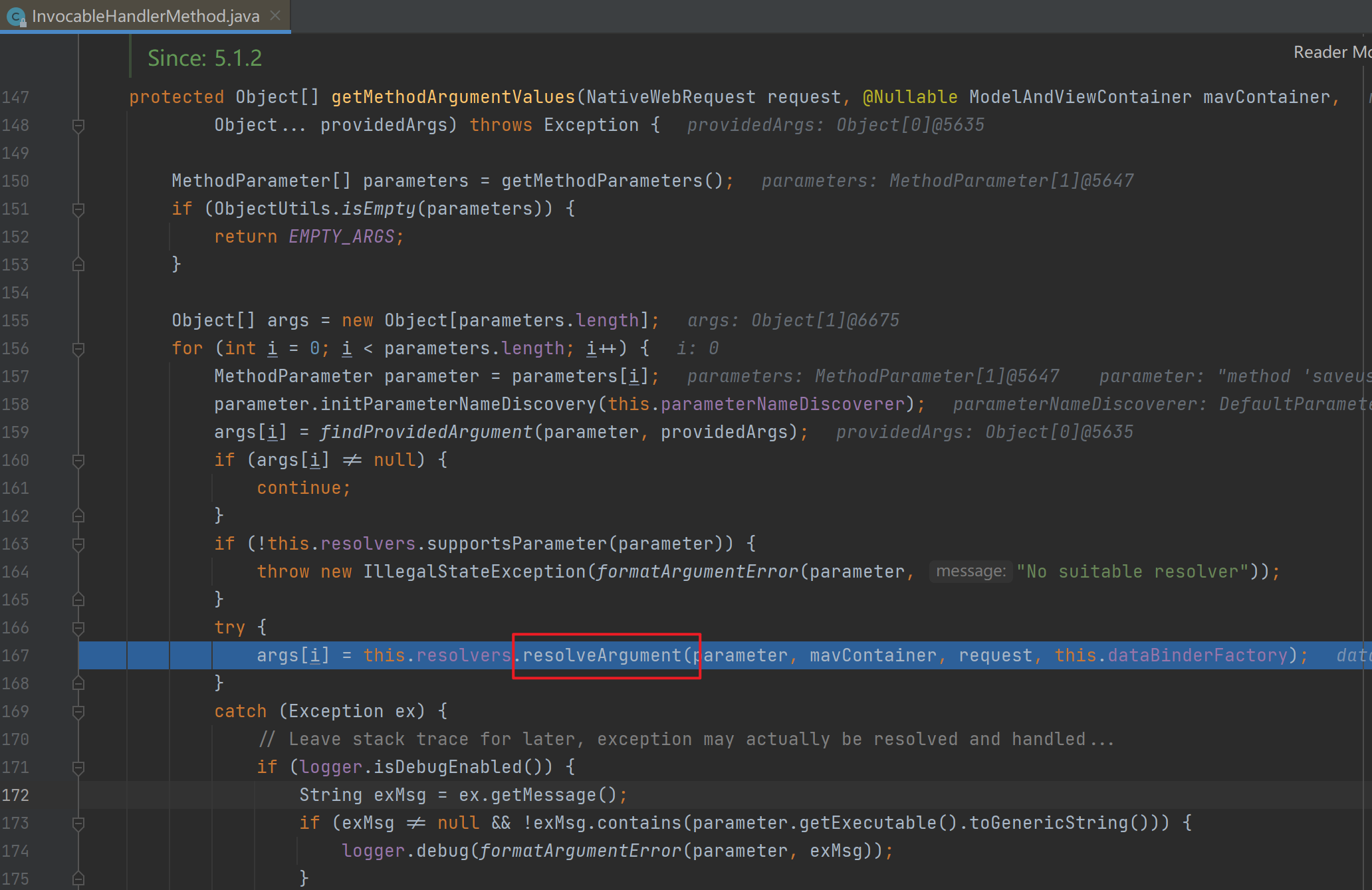Image resolution: width=1372 pixels, height=890 pixels.
Task: Toggle the fold marker at line 173
Action: 78,824
